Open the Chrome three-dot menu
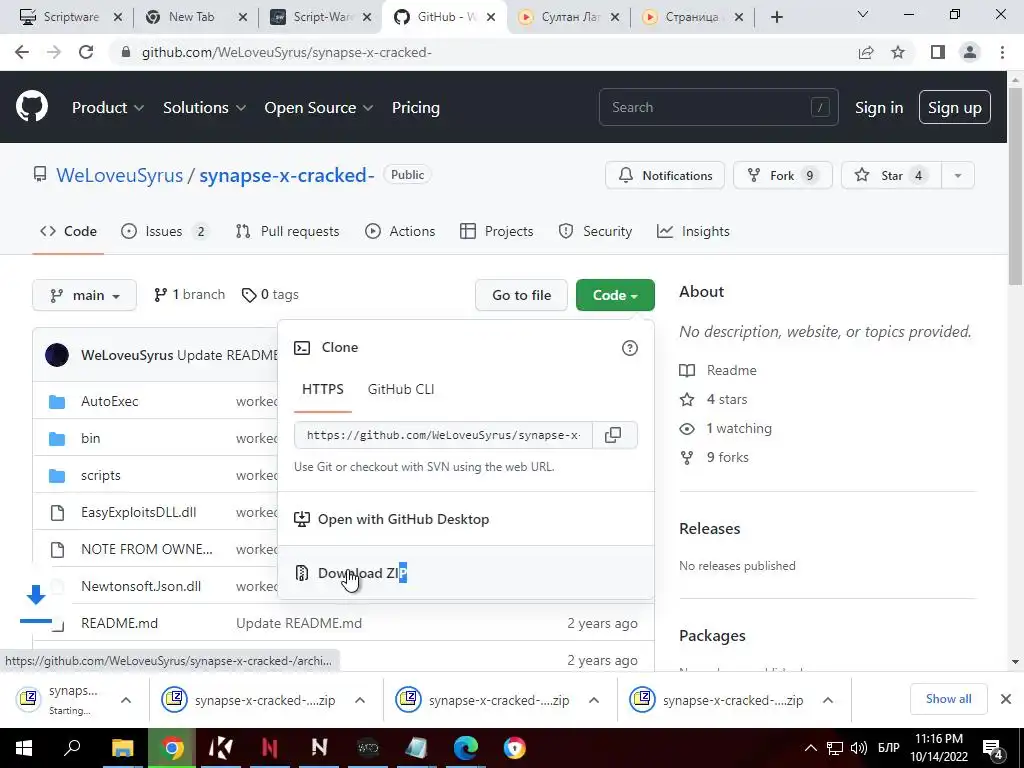The image size is (1024, 768). pos(1002,52)
